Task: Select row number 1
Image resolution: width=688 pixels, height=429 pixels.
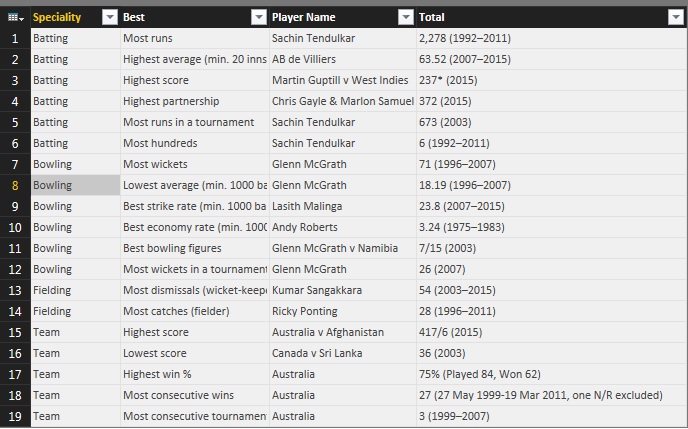Action: 15,38
